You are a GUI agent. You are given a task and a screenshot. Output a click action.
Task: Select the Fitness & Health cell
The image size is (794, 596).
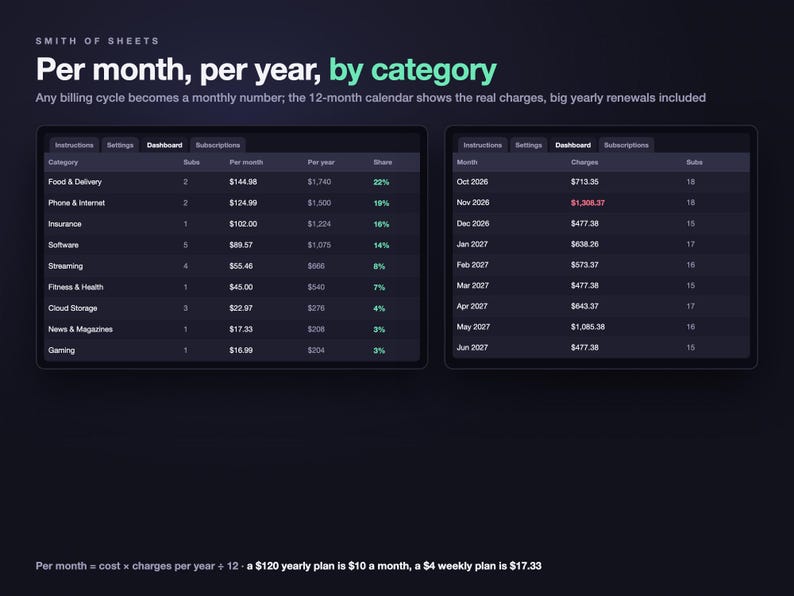click(x=75, y=287)
